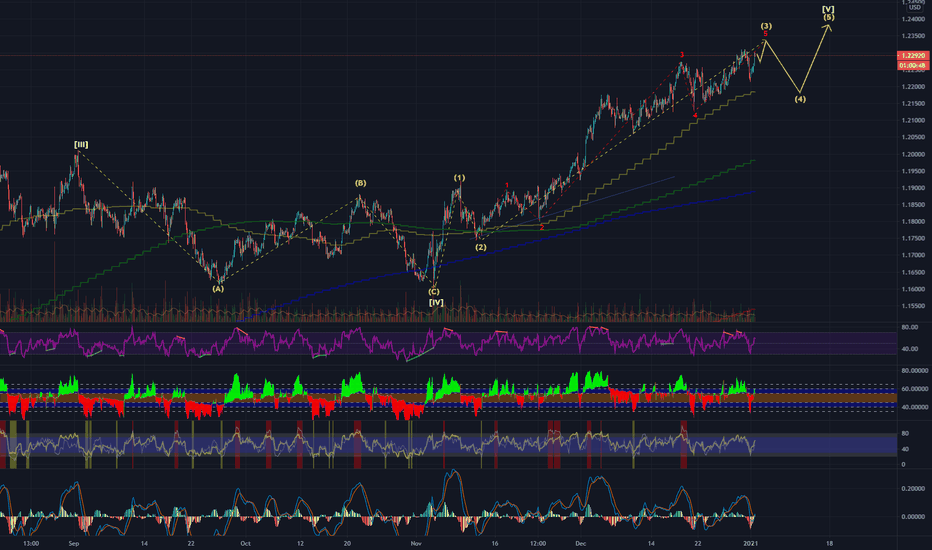Click the 1.16500 price axis value
Screen dimensions: 932x550
coord(913,272)
